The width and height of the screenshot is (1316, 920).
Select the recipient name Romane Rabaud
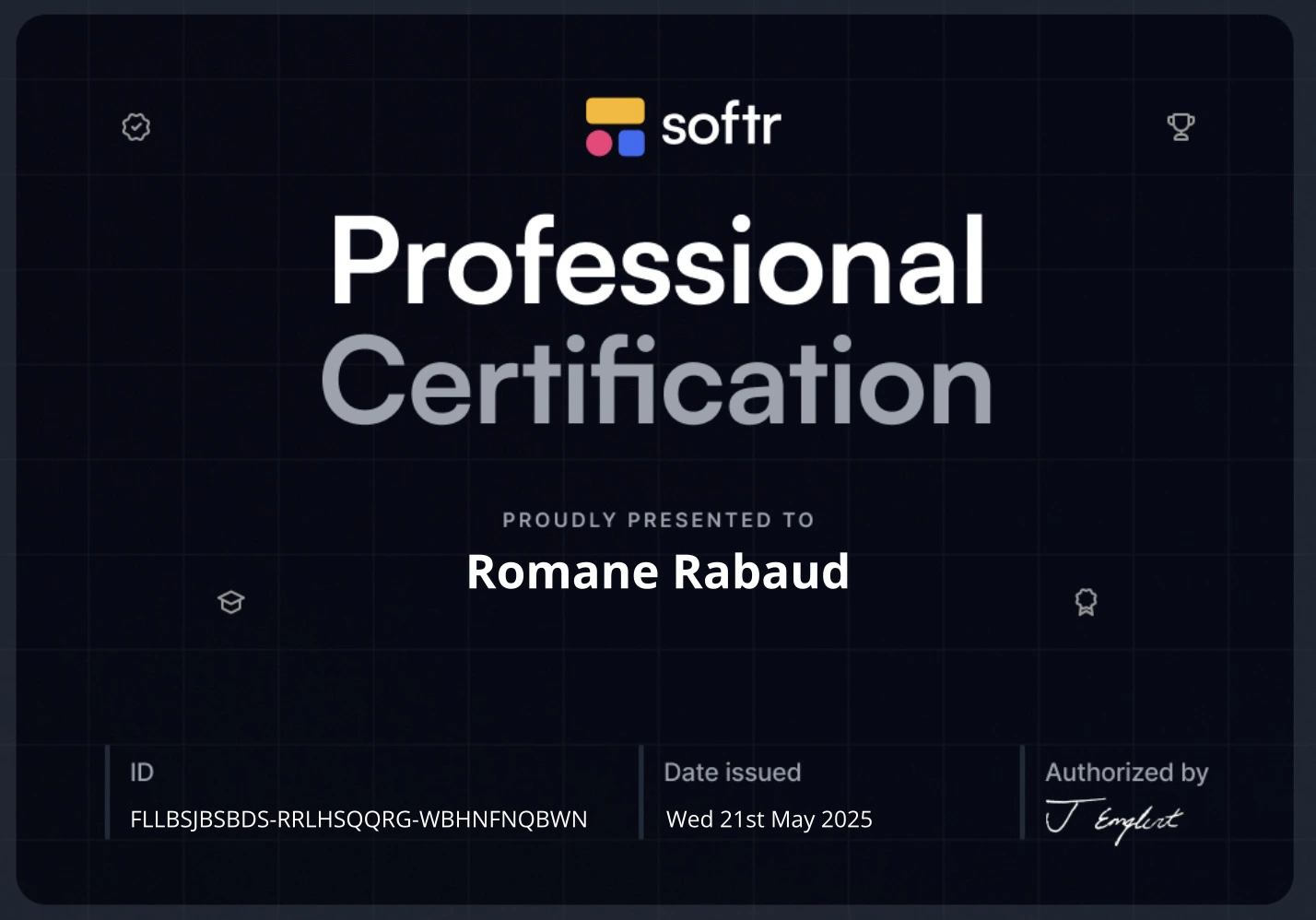point(657,572)
